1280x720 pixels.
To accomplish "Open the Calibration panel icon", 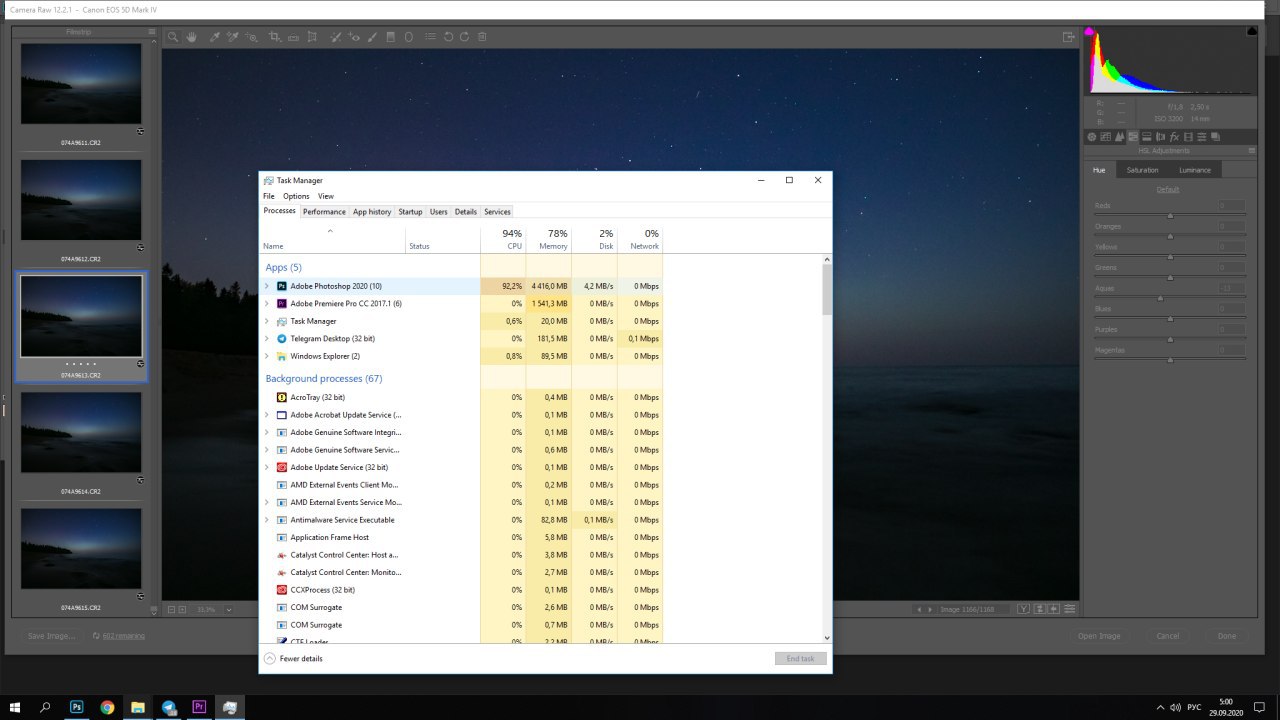I will 1188,137.
